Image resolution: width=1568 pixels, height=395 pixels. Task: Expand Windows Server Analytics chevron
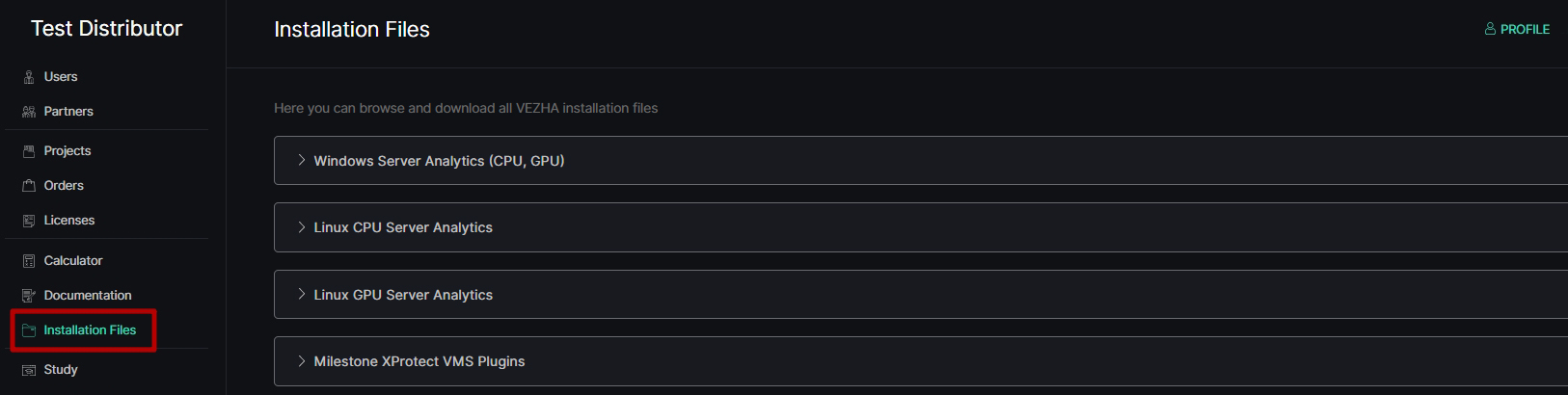[301, 160]
